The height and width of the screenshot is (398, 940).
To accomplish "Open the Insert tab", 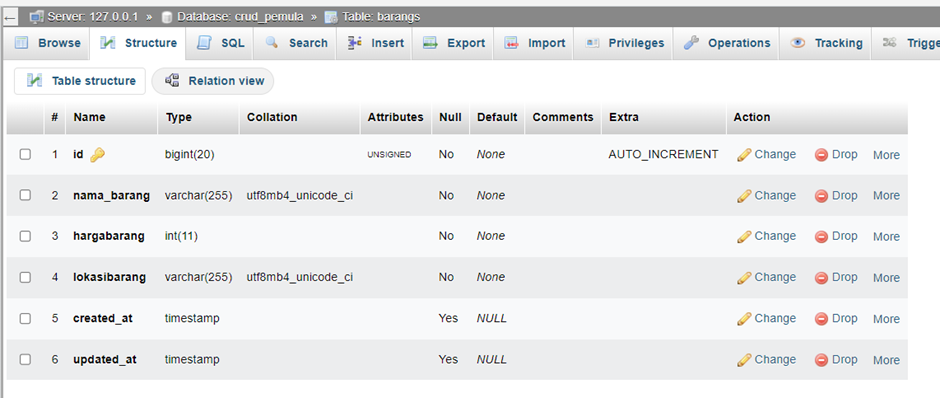I will pyautogui.click(x=375, y=43).
